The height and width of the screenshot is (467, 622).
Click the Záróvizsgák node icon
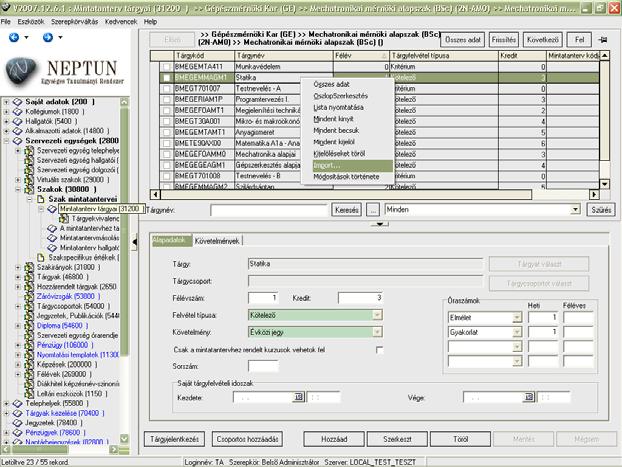(x=29, y=296)
